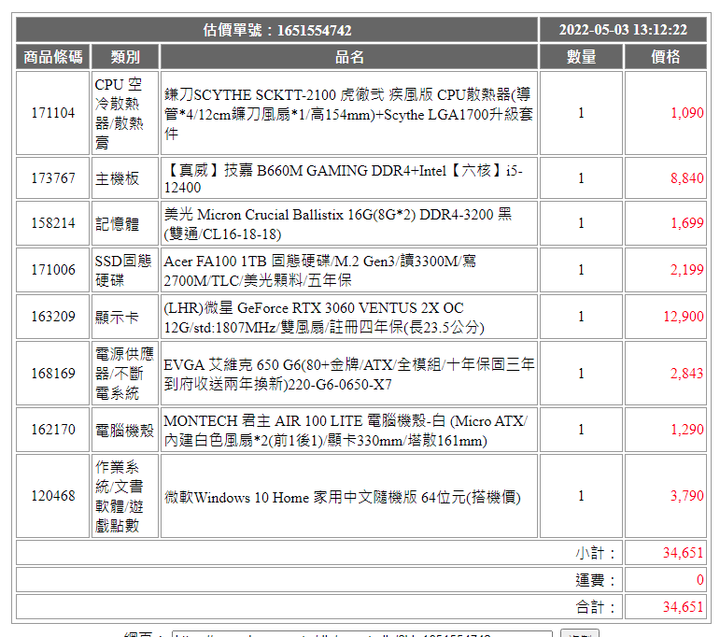Select barcode 171104
This screenshot has width=720, height=637.
53,113
